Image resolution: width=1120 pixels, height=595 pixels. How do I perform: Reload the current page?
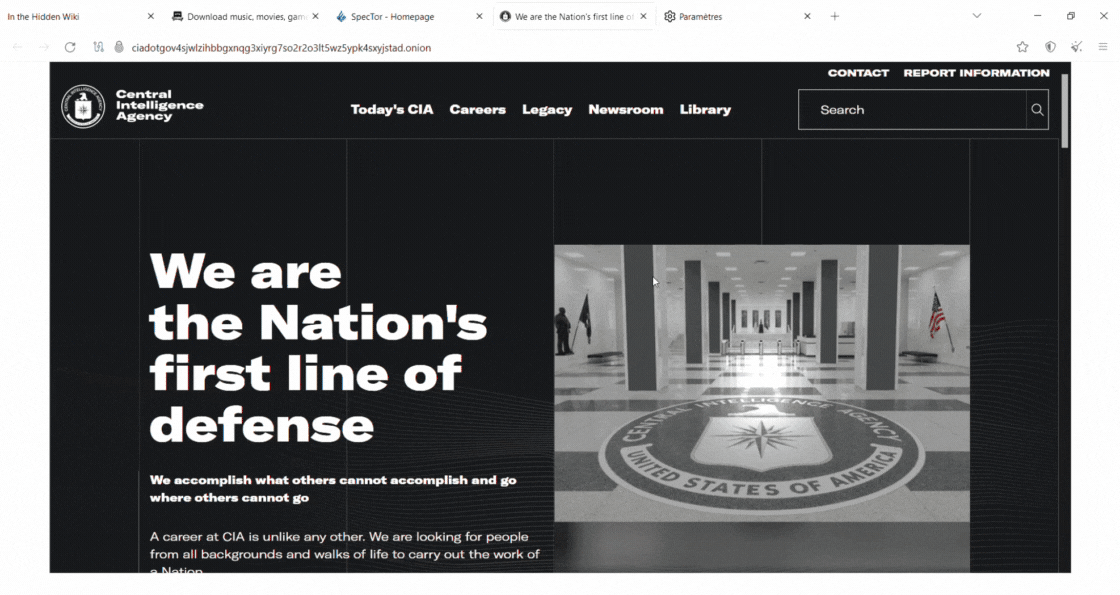[x=70, y=47]
